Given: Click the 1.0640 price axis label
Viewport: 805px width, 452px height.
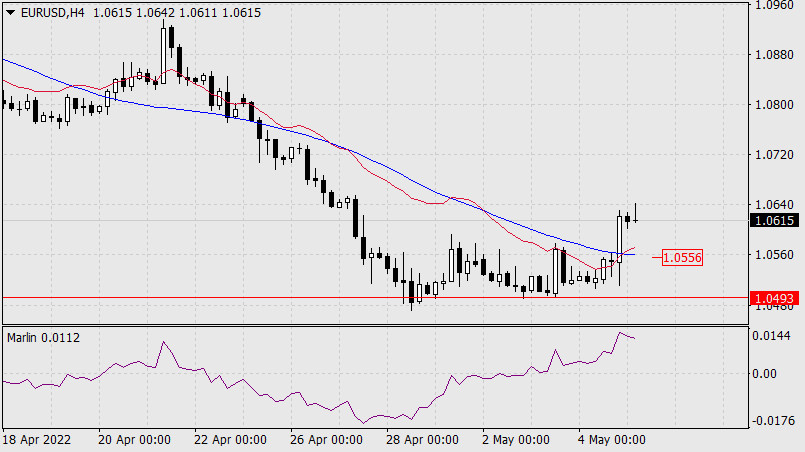Looking at the screenshot, I should point(774,204).
